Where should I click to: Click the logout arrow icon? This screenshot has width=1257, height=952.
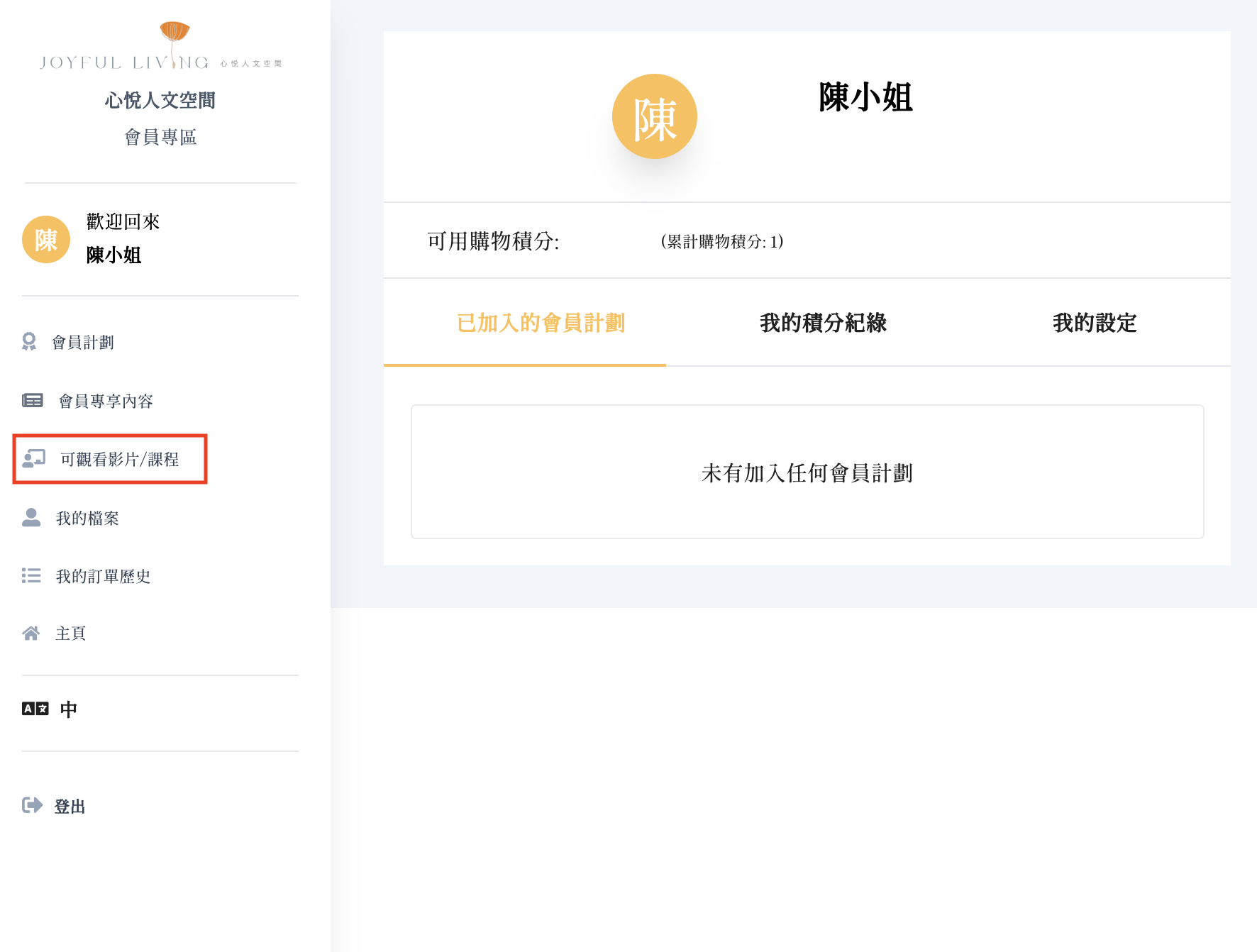click(x=32, y=805)
